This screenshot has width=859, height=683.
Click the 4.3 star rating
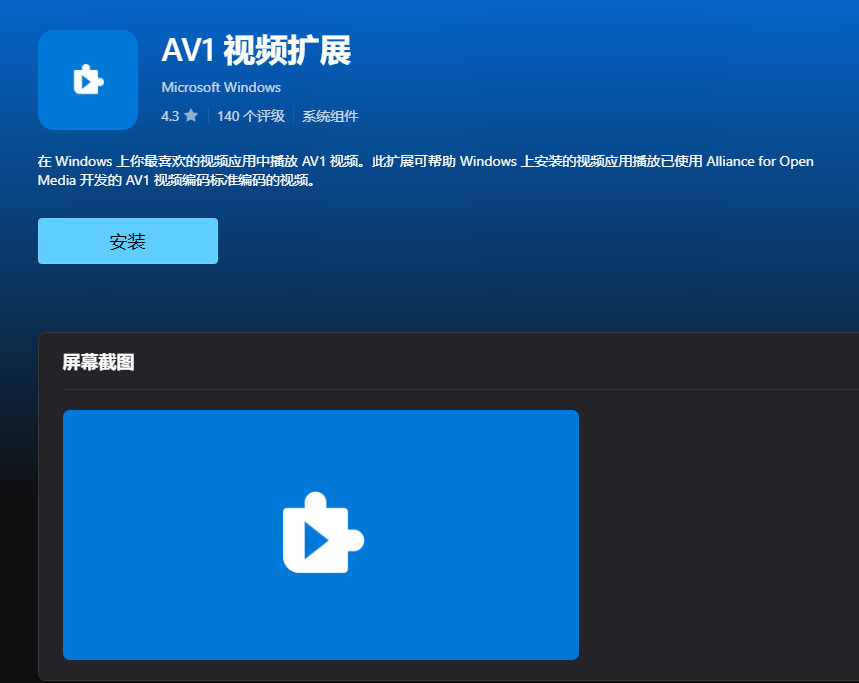click(179, 116)
